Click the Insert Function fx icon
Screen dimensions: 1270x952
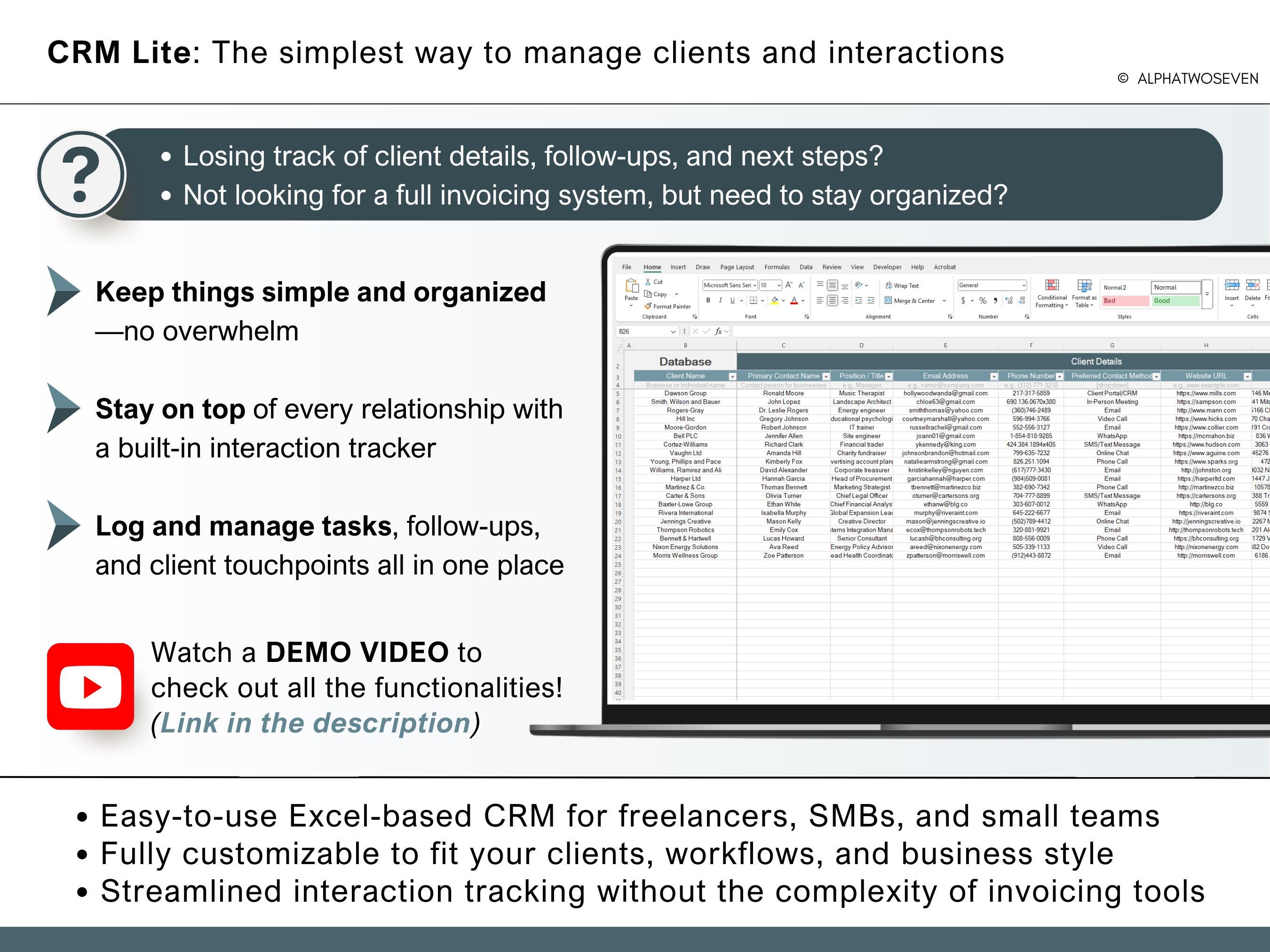(718, 331)
